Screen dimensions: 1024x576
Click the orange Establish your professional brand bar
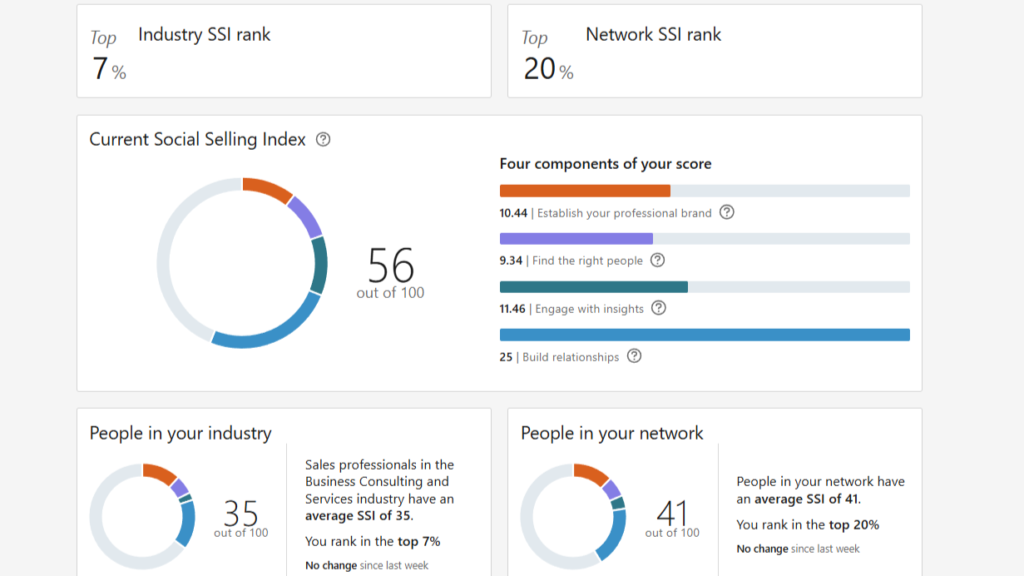(x=585, y=191)
